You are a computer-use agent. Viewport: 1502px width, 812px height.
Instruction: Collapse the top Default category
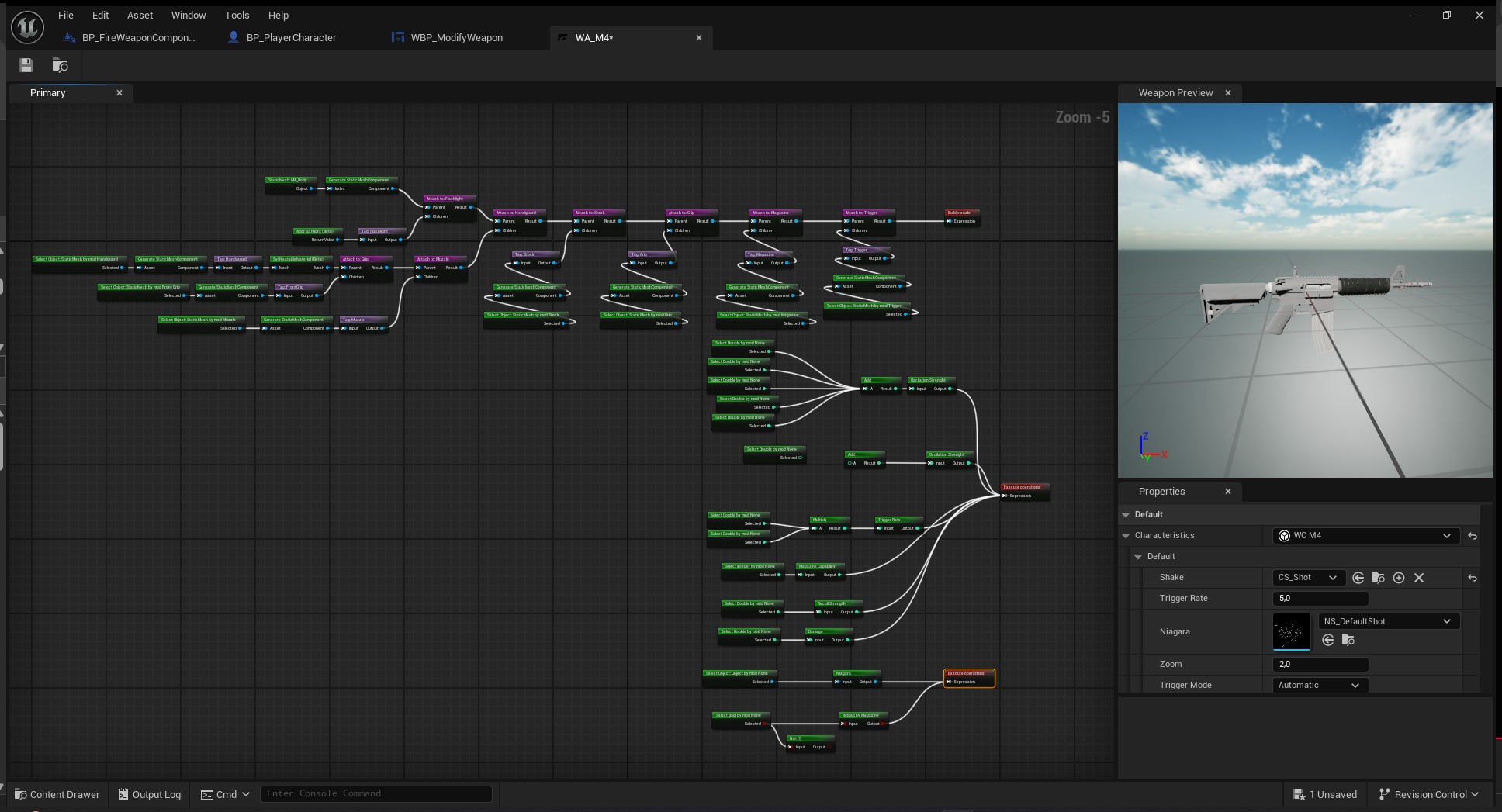(1126, 515)
